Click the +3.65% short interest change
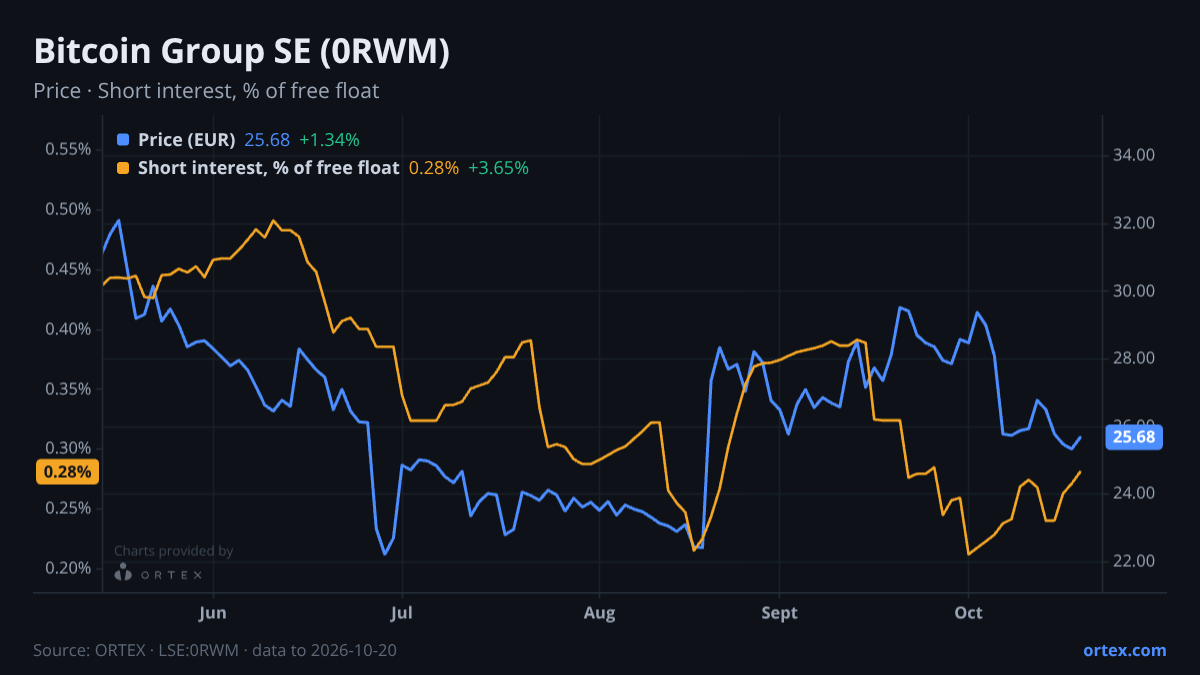Image resolution: width=1200 pixels, height=675 pixels. tap(498, 168)
